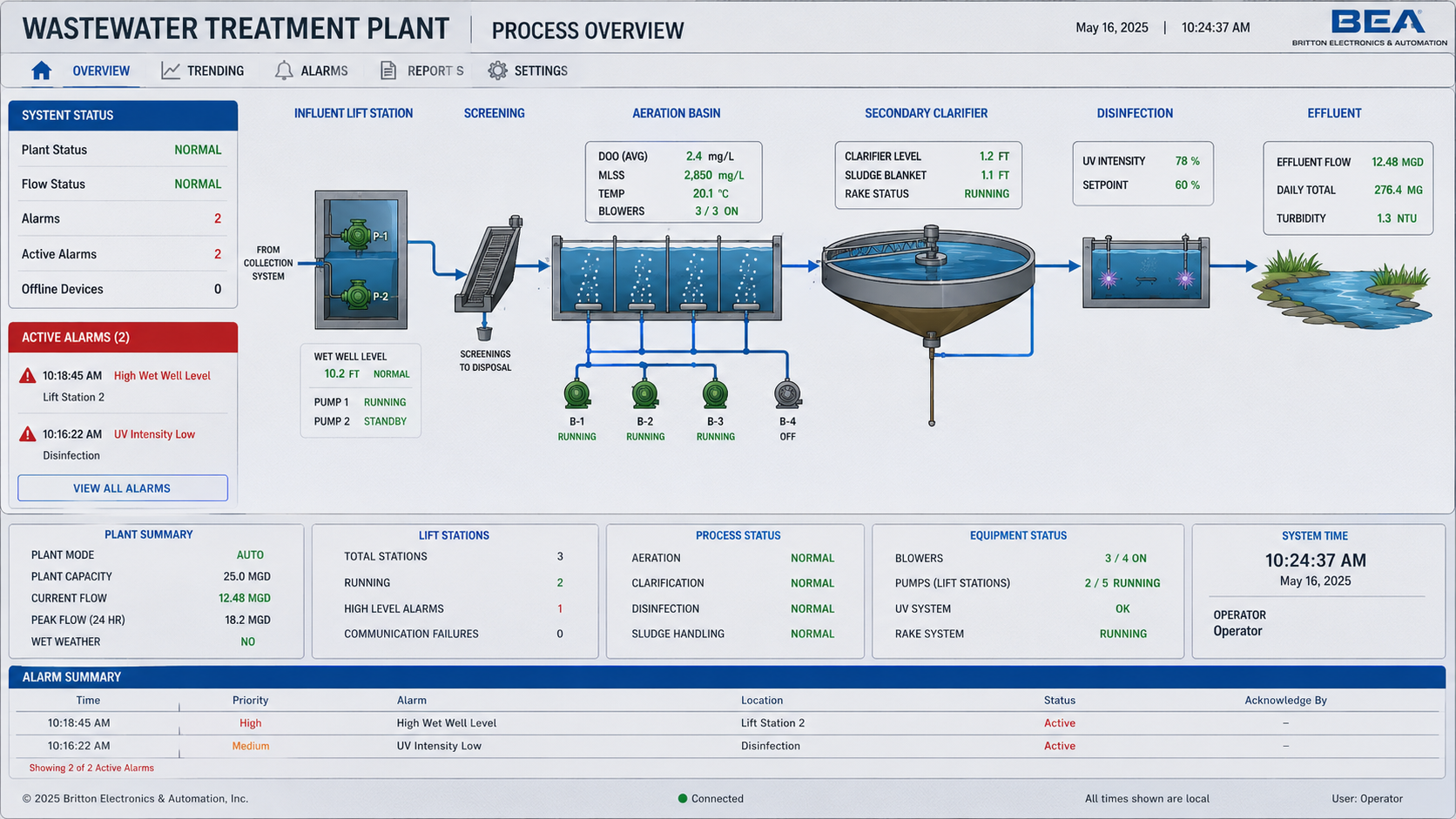Click Showing 2 of 2 Active Alarms text
This screenshot has width=1456, height=819.
pyautogui.click(x=91, y=768)
